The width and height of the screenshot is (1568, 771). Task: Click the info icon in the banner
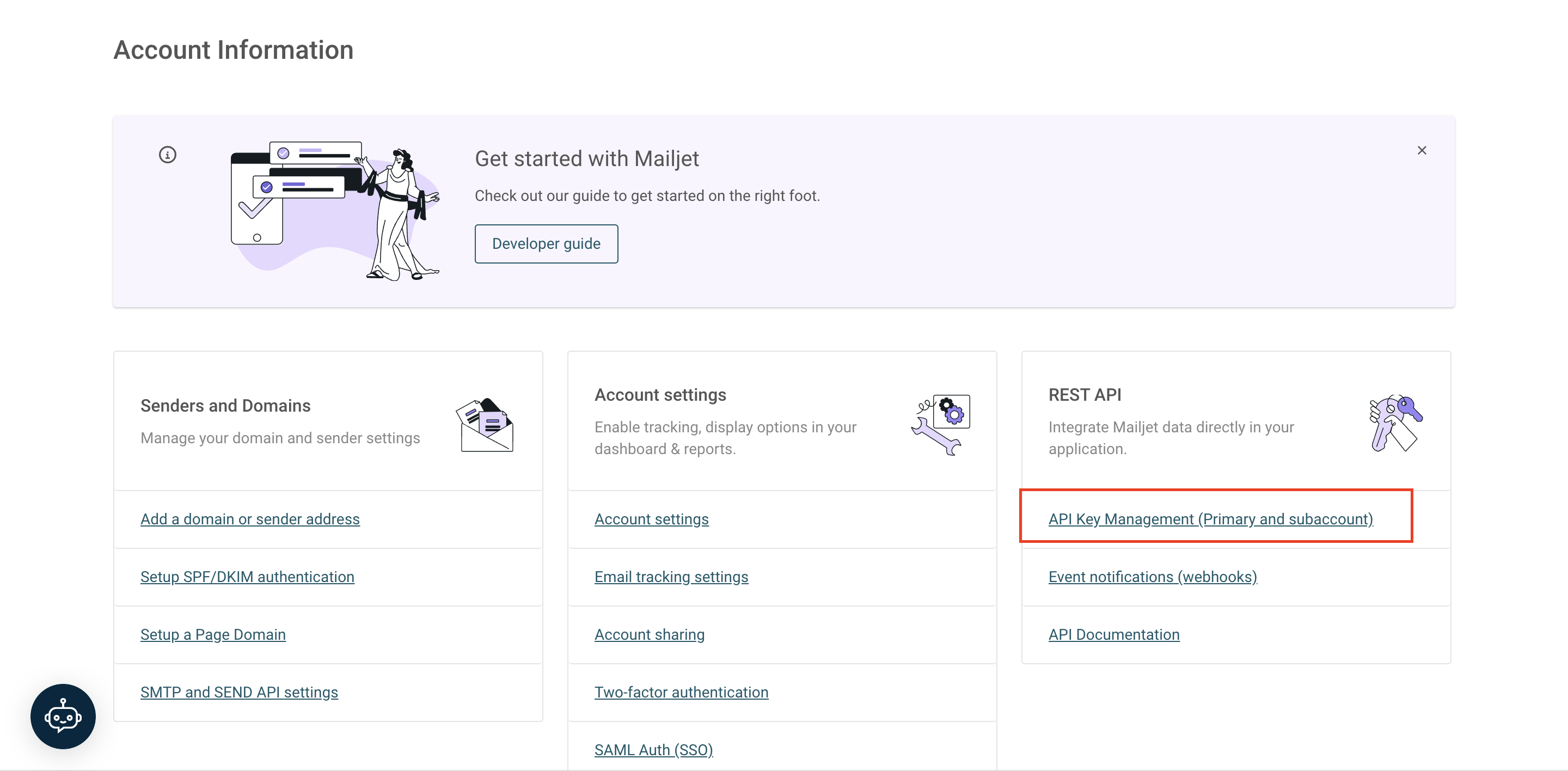click(x=167, y=155)
